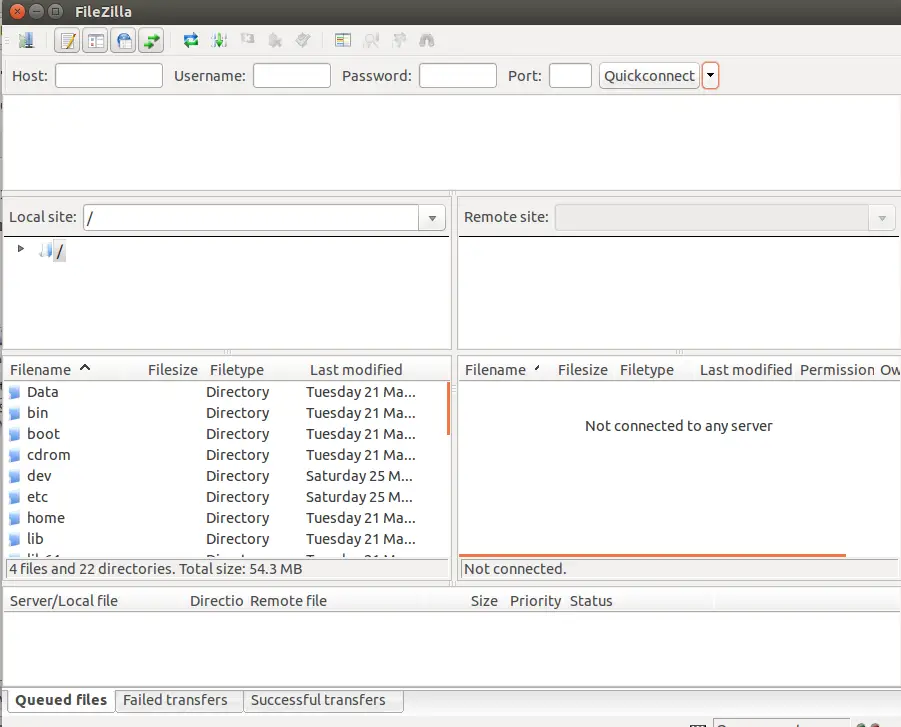901x727 pixels.
Task: Click folder icon of cdrom row
Action: (15, 456)
